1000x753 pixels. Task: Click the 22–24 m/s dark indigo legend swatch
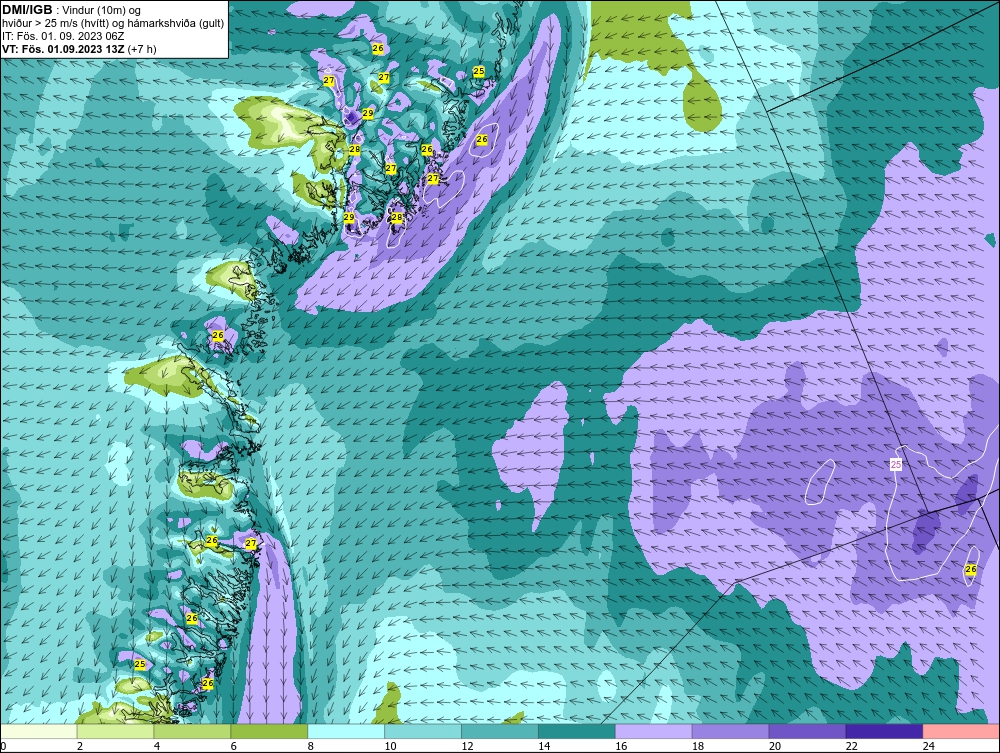(x=885, y=731)
